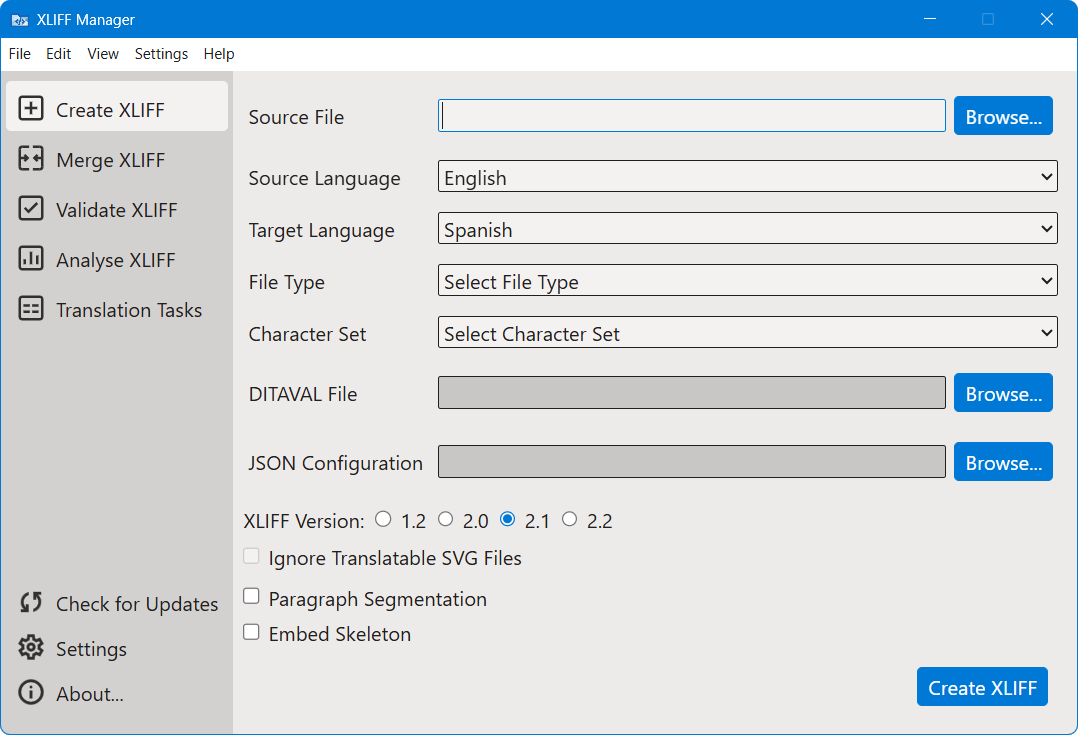Browse for the DITAVAL File
The width and height of the screenshot is (1078, 735).
pyautogui.click(x=1003, y=393)
